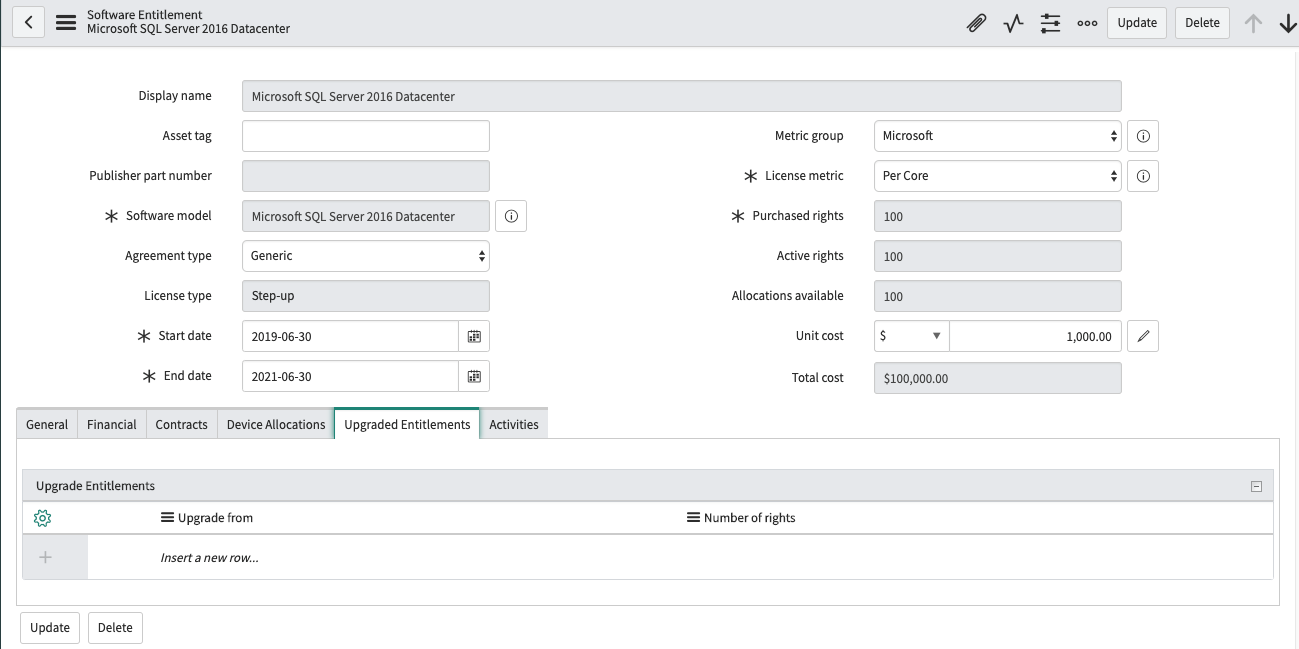This screenshot has height=649, width=1299.
Task: Click the Allocations available field
Action: (x=998, y=296)
